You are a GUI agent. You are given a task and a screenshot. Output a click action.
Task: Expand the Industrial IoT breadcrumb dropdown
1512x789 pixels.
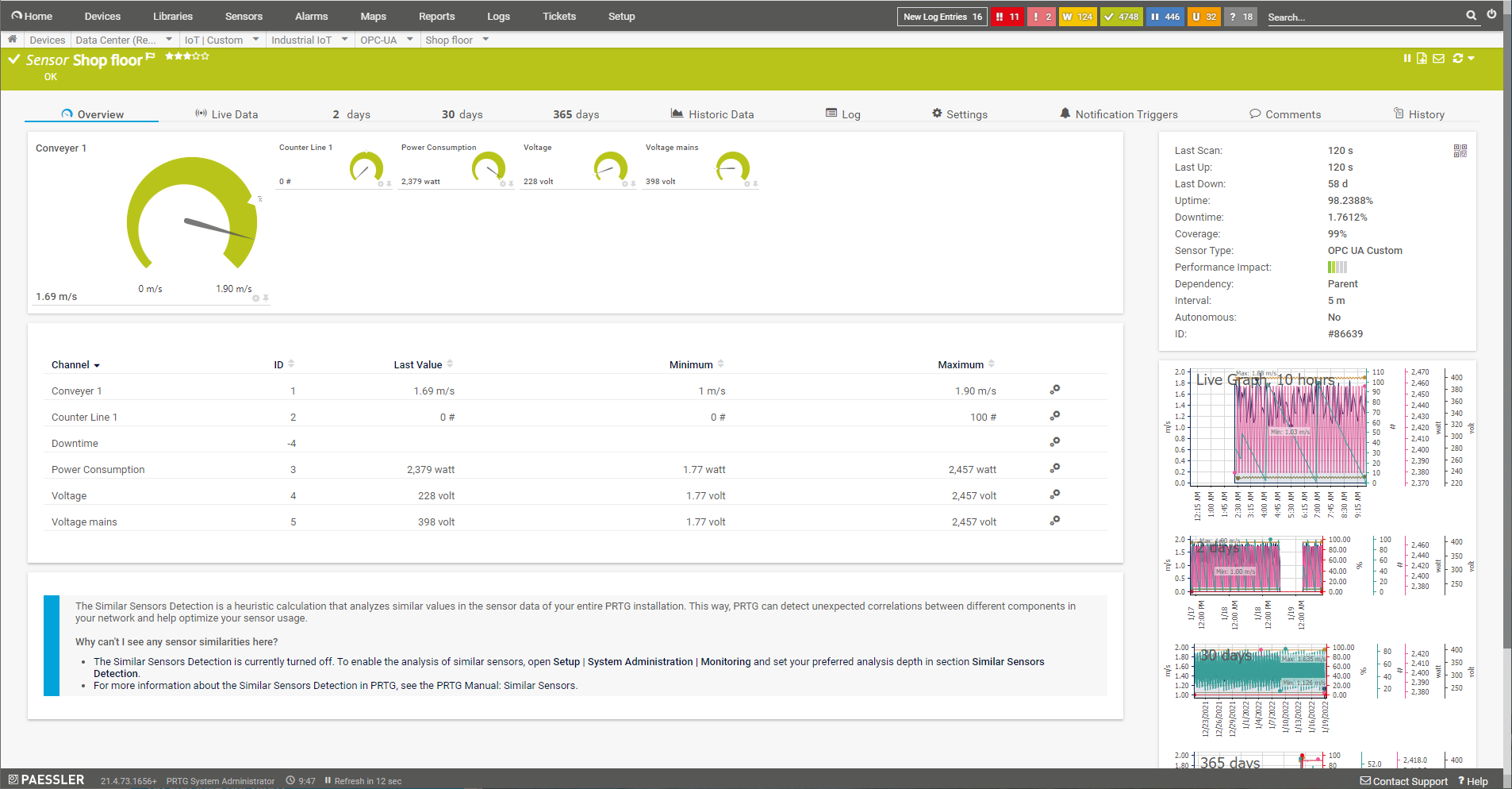pos(344,40)
